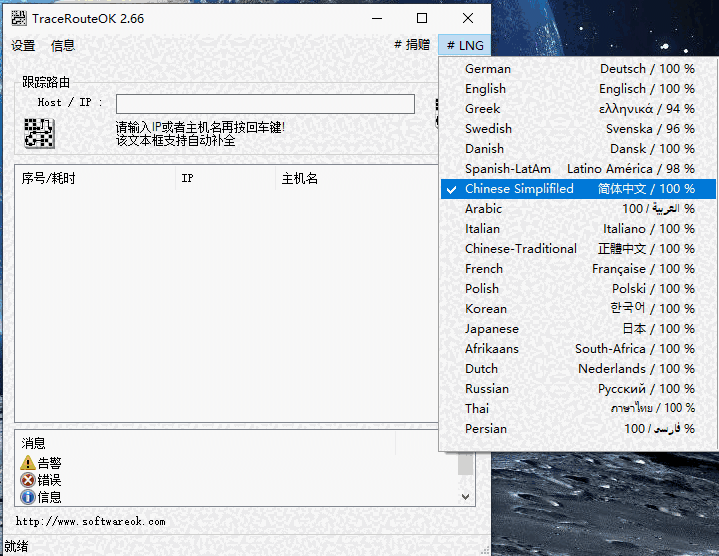Image resolution: width=719 pixels, height=556 pixels.
Task: Minimize the TraceRouteOK window
Action: [377, 18]
